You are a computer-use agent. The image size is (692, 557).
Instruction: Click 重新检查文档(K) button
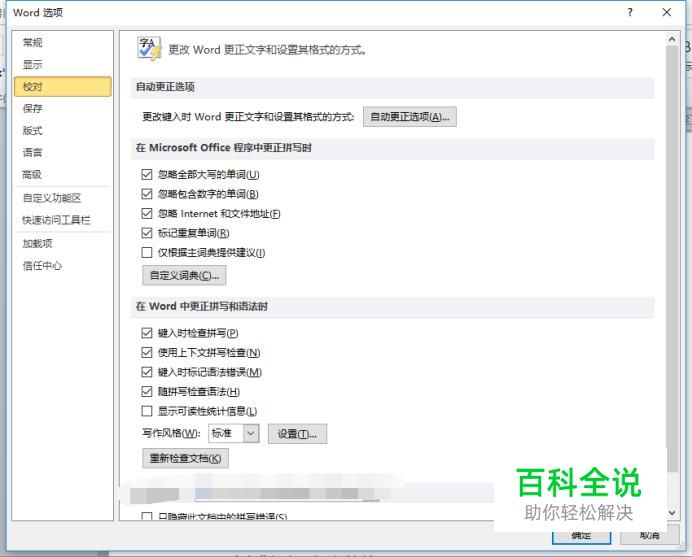pos(185,458)
